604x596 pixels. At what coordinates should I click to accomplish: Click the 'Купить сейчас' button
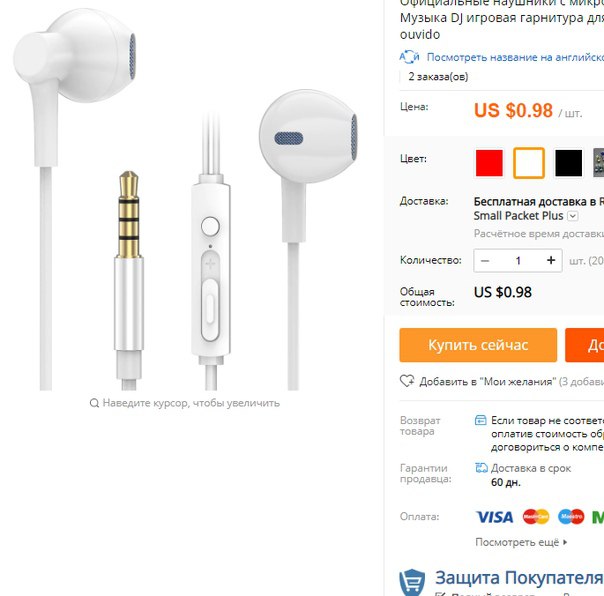478,345
